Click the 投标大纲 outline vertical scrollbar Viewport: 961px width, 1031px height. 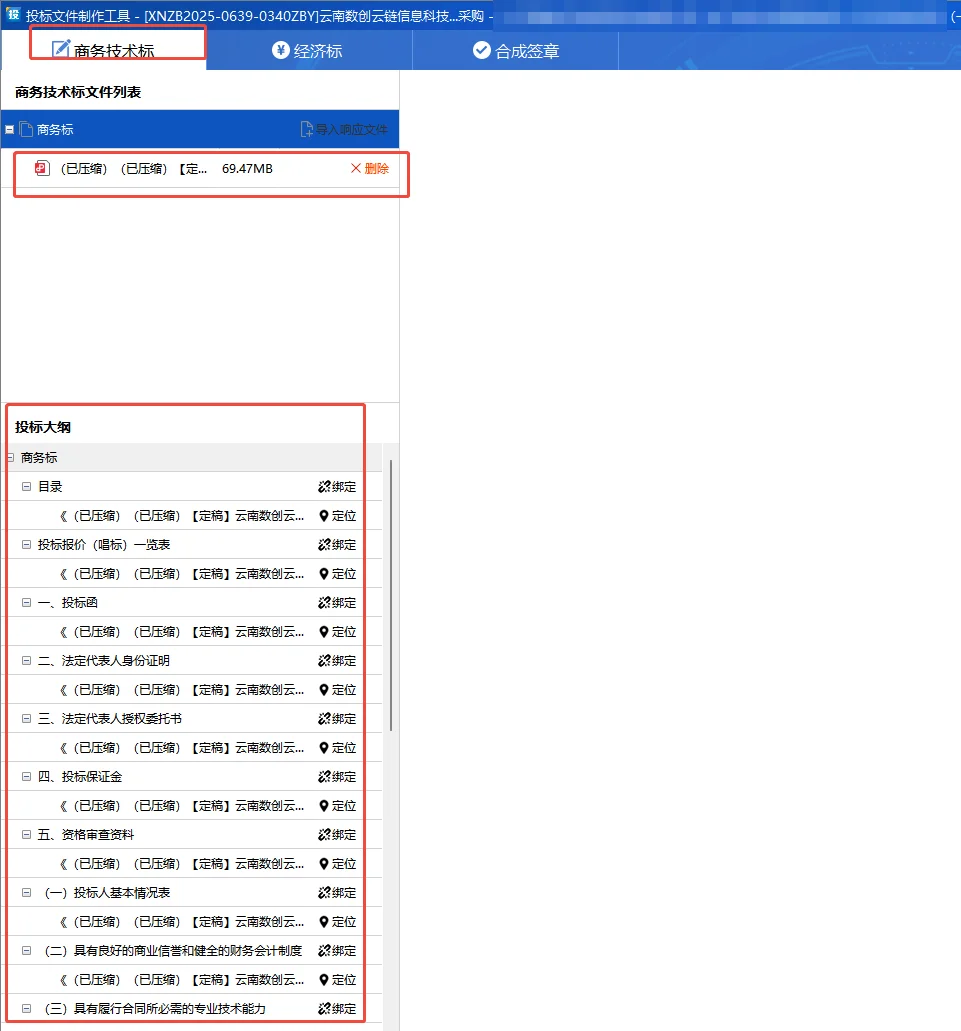[x=391, y=595]
